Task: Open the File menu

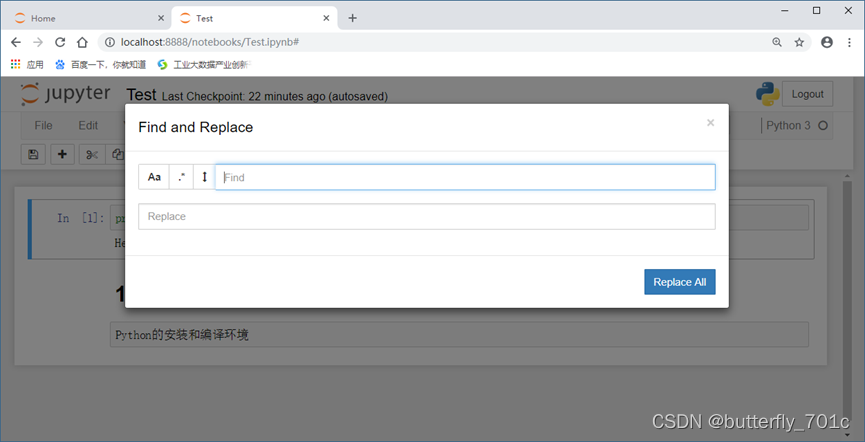Action: [x=43, y=125]
